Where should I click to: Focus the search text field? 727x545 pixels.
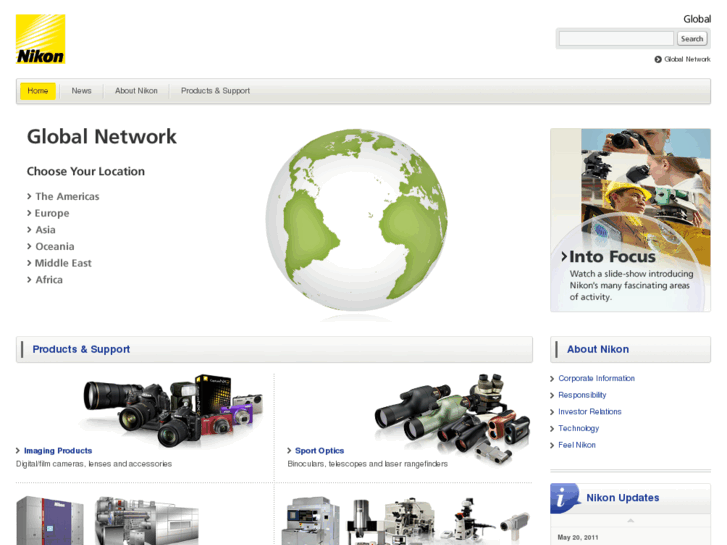616,38
